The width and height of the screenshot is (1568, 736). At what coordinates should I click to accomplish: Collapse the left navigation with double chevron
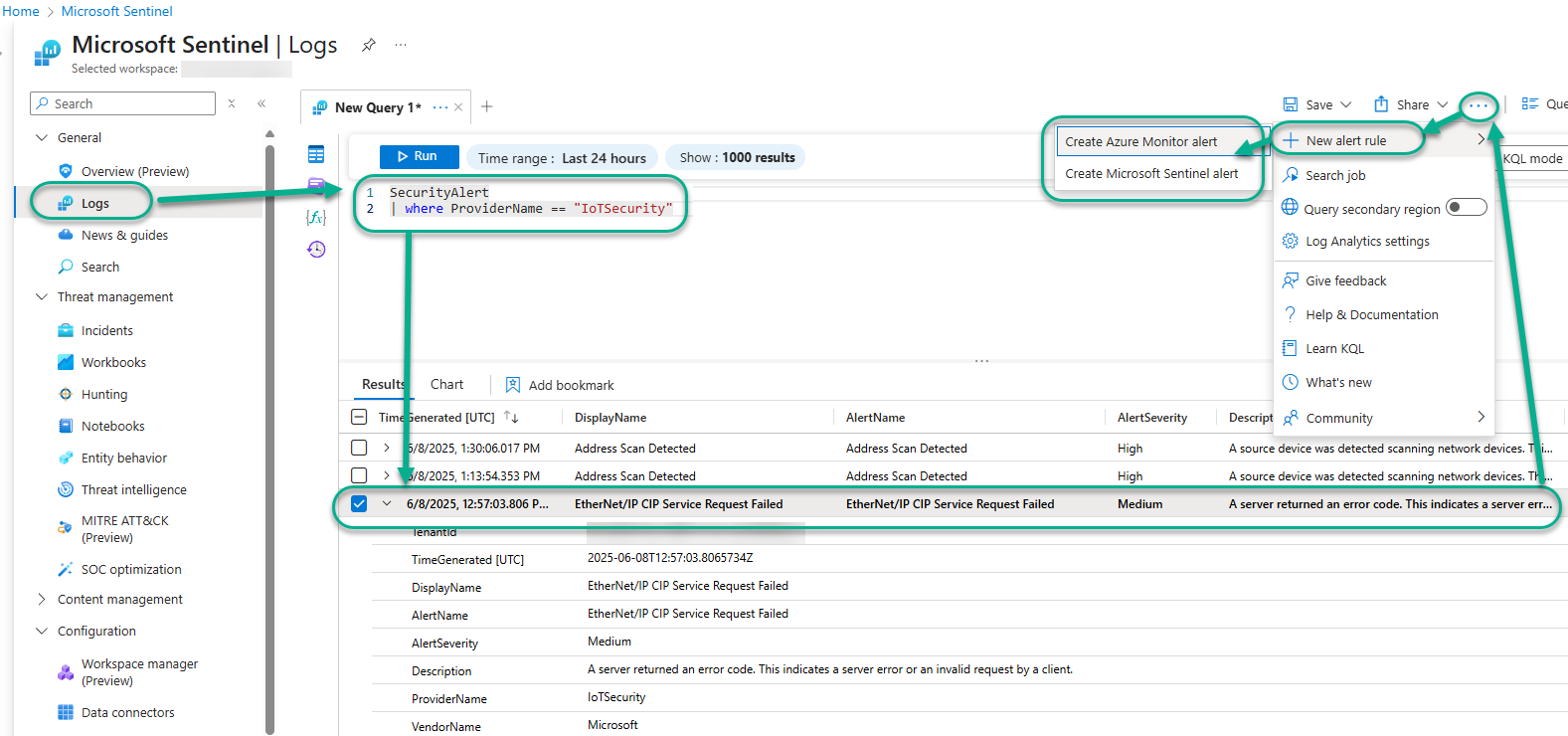pyautogui.click(x=261, y=103)
